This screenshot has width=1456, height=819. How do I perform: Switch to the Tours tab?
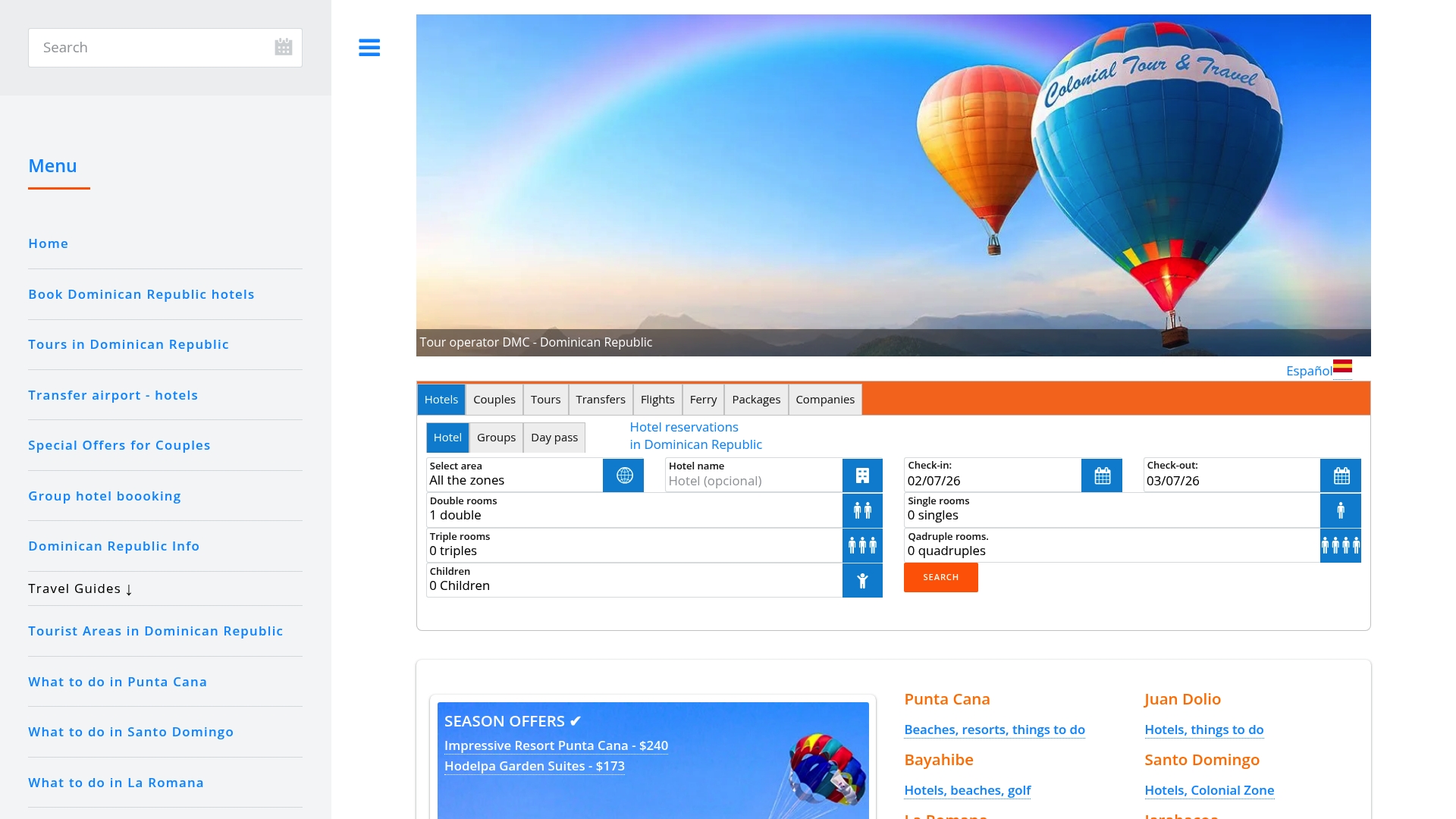(546, 400)
